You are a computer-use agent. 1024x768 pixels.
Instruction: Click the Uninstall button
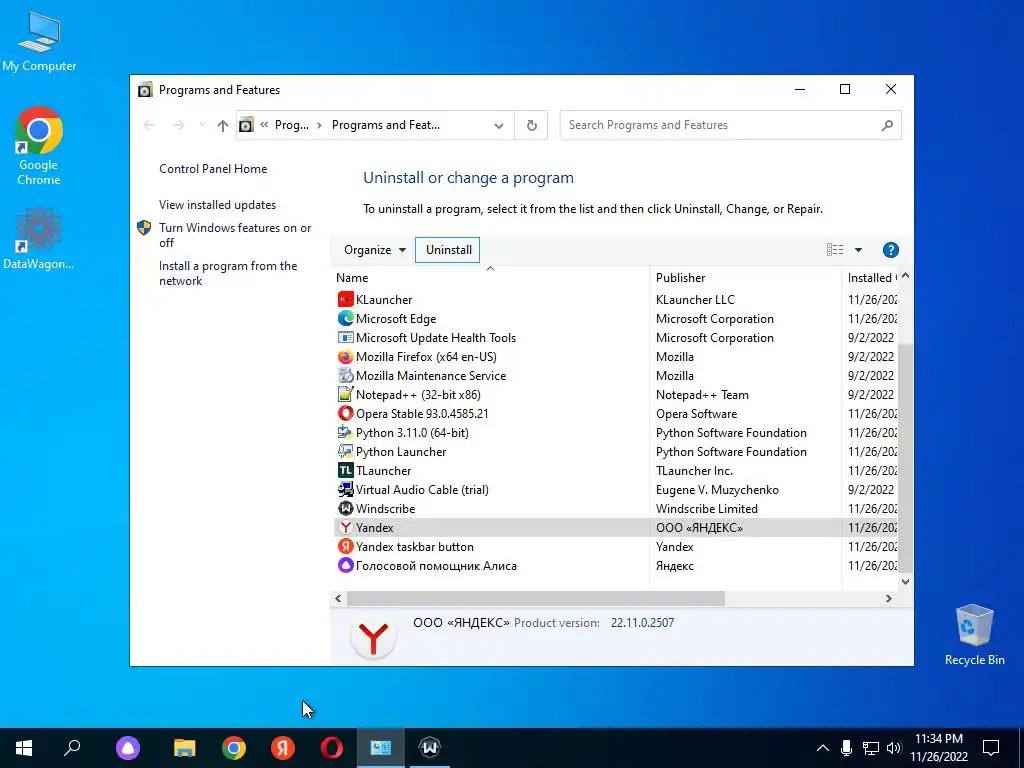coord(449,250)
